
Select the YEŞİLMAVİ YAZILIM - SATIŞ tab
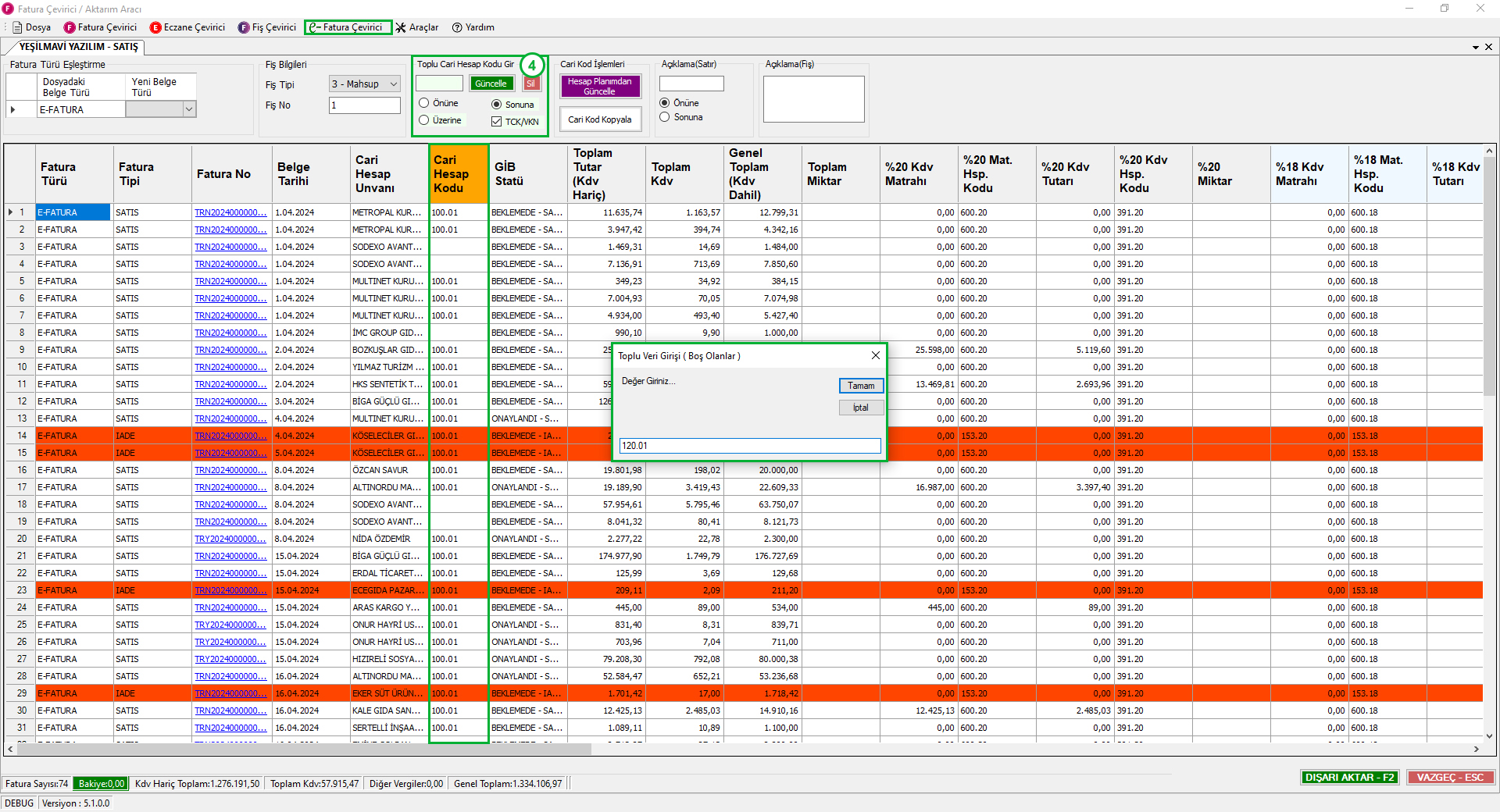tap(78, 47)
